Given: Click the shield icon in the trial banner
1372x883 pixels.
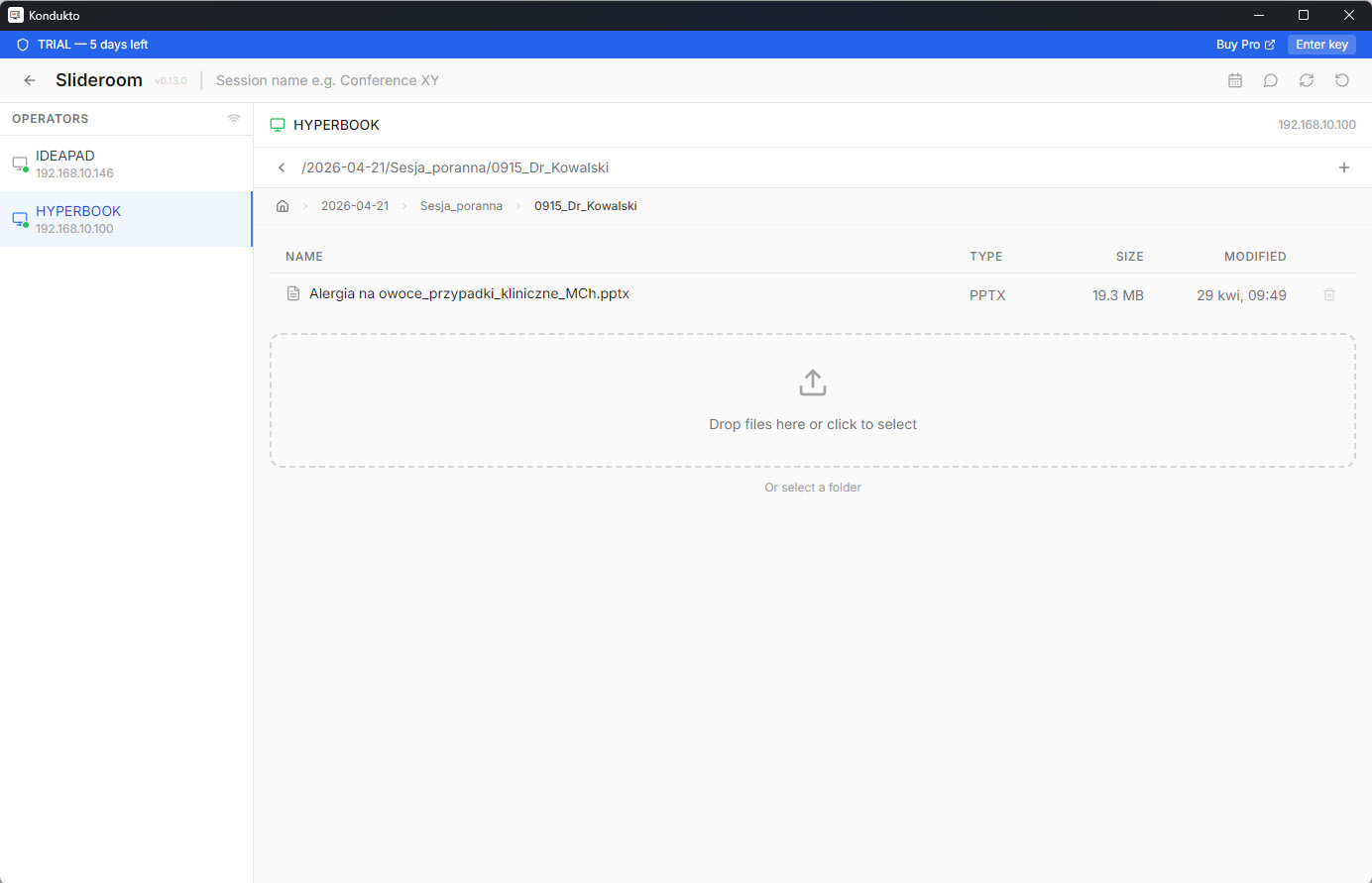Looking at the screenshot, I should tap(23, 45).
